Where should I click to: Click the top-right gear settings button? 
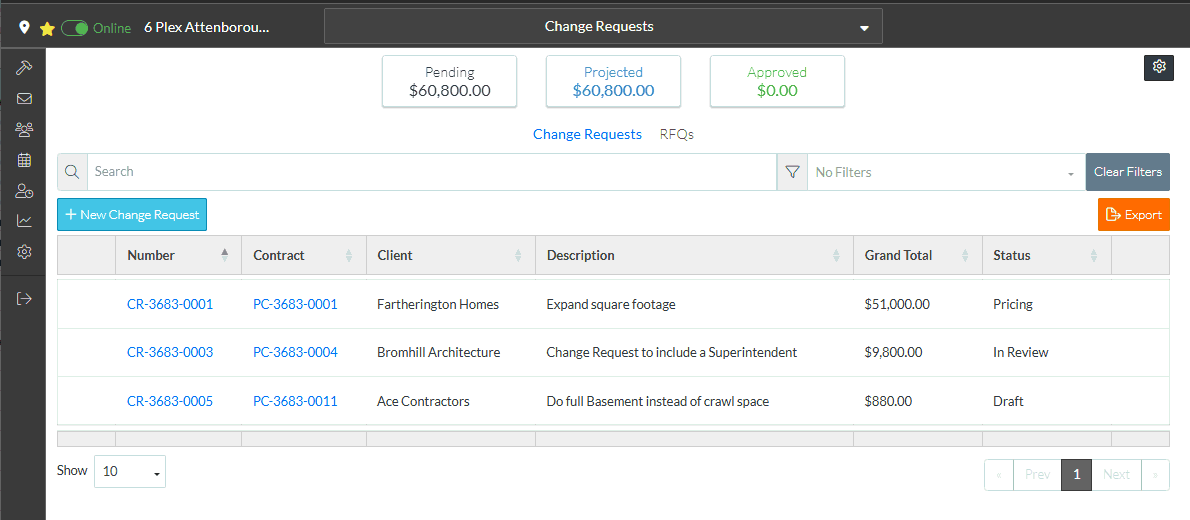(1159, 67)
